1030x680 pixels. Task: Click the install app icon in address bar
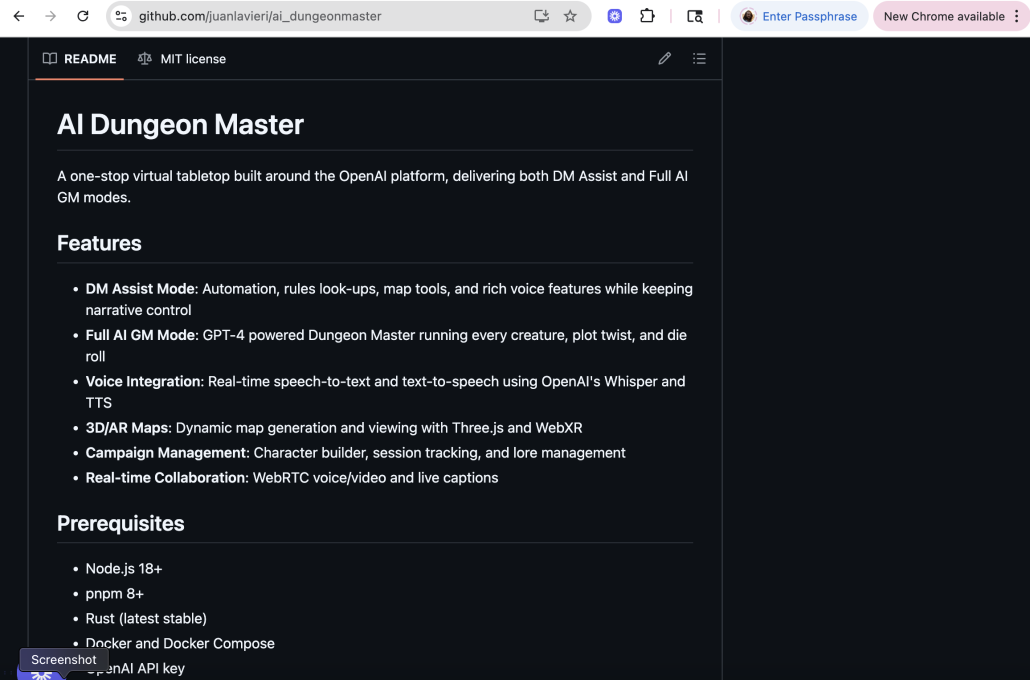(542, 16)
